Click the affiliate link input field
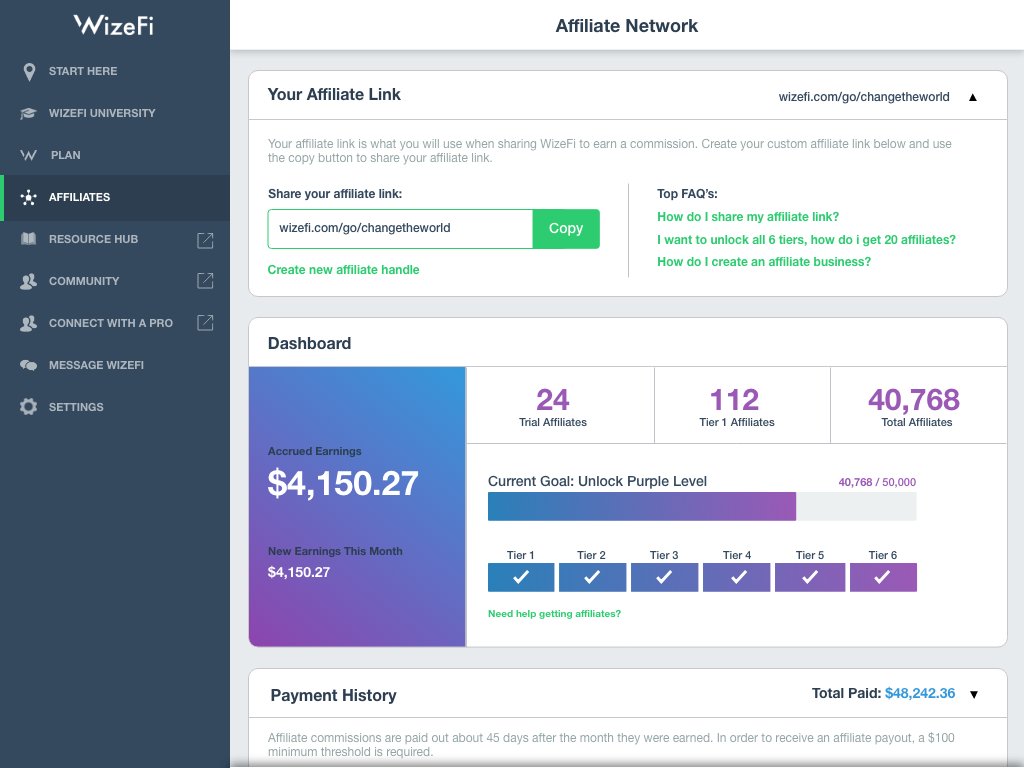The width and height of the screenshot is (1024, 768). [400, 229]
